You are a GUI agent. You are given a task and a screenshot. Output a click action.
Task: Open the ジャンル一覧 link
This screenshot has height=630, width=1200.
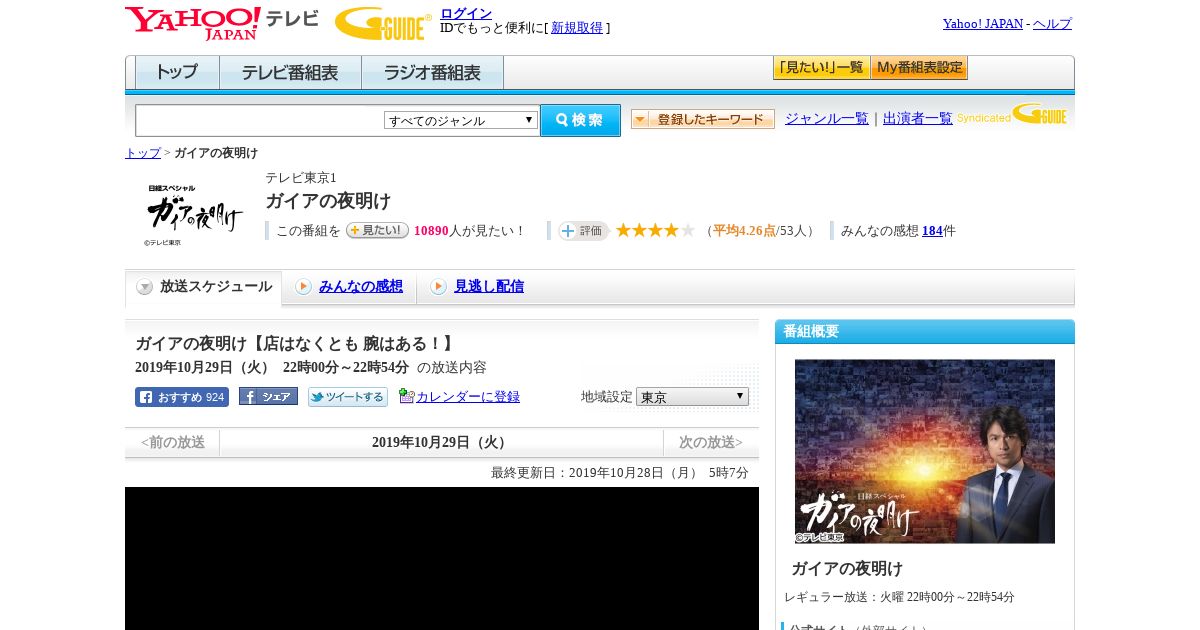827,119
